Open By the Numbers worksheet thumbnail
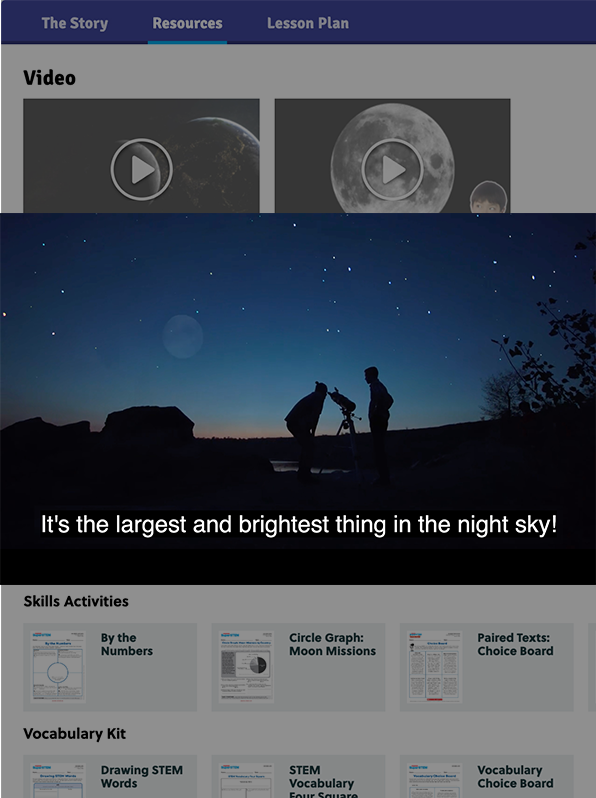 click(x=58, y=667)
